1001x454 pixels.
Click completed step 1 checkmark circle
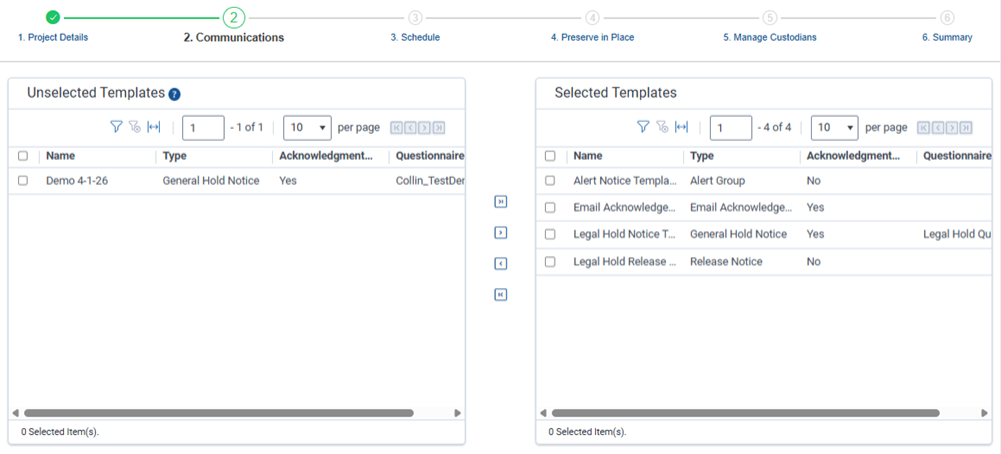point(53,17)
